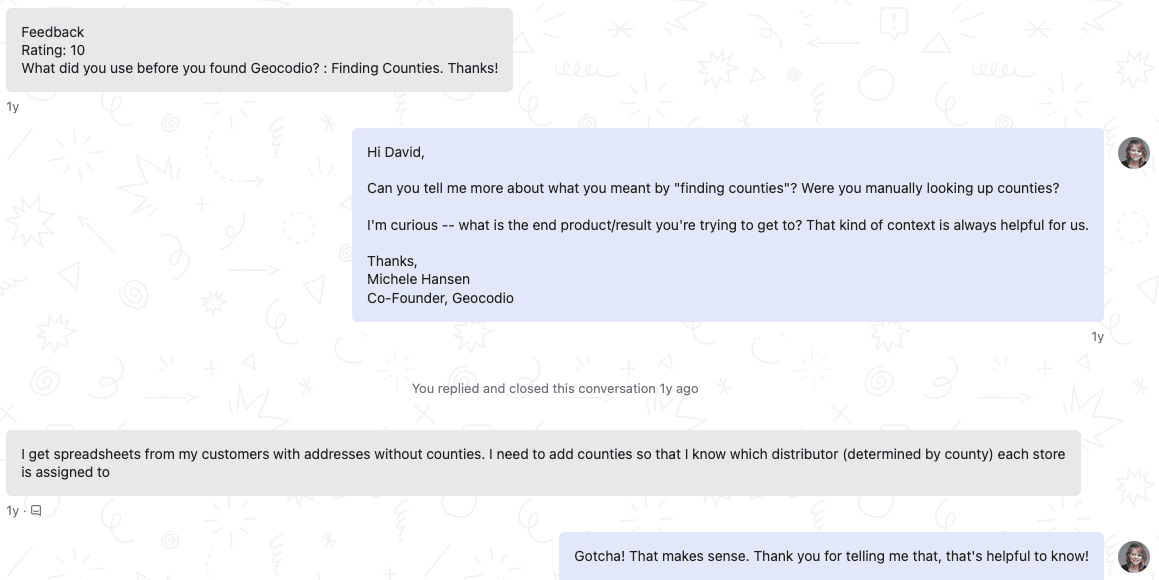Image resolution: width=1159 pixels, height=580 pixels.
Task: Select the customer message about spreadsheets and counties
Action: [543, 463]
